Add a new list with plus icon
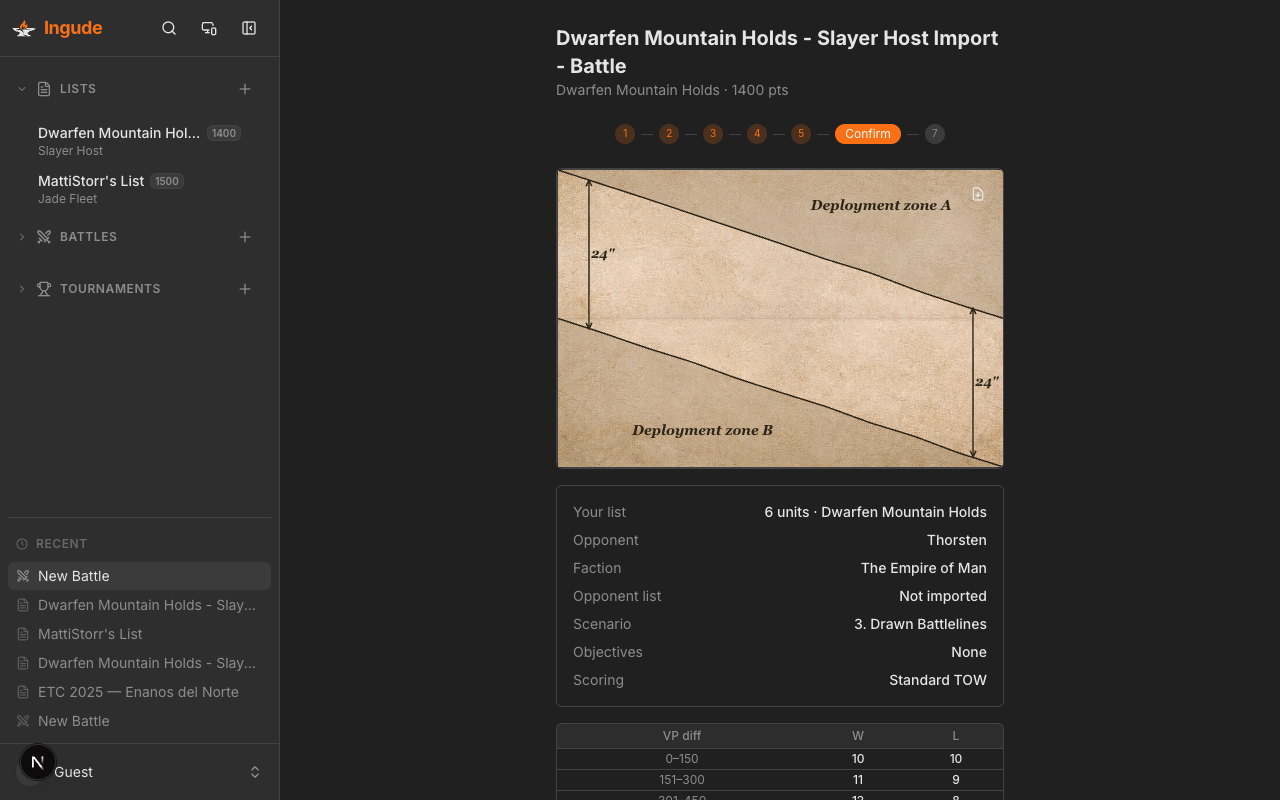The height and width of the screenshot is (800, 1280). click(x=245, y=89)
